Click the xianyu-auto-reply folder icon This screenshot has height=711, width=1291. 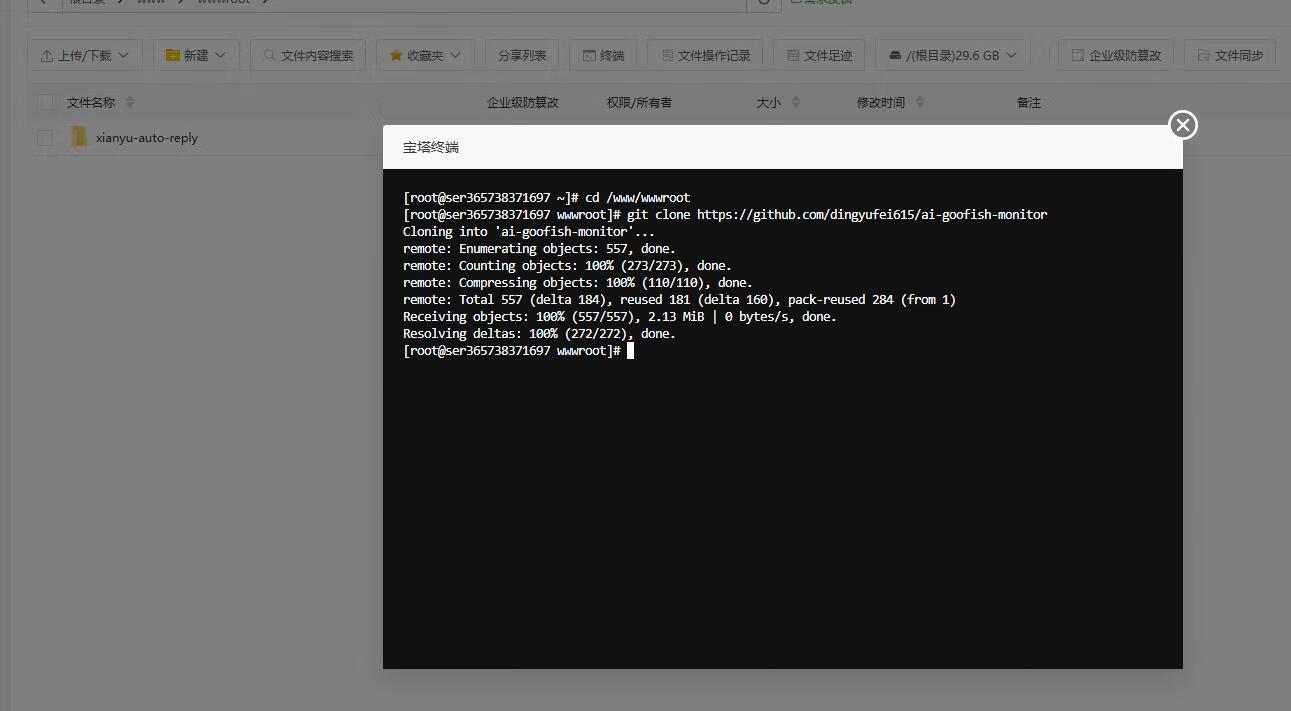(79, 137)
